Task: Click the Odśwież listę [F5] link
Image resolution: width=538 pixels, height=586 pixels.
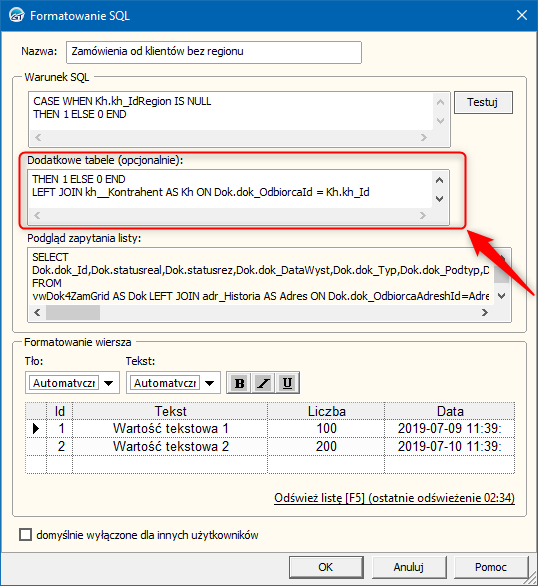Action: pyautogui.click(x=395, y=498)
